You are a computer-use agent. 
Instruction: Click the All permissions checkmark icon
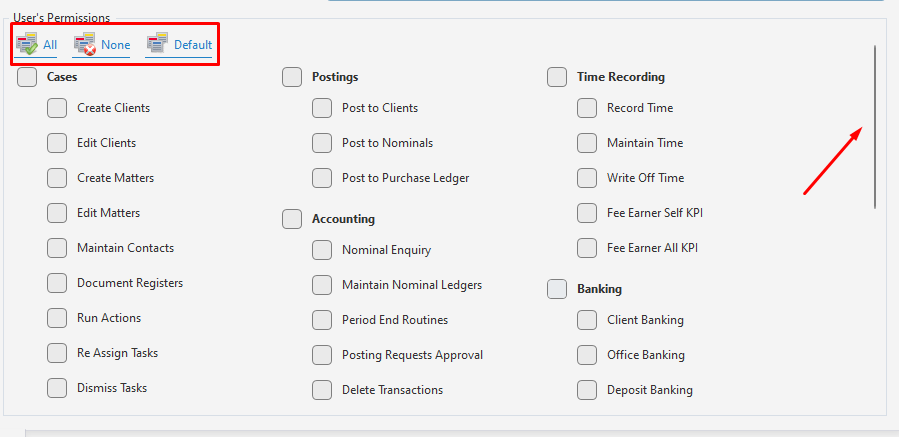(26, 44)
